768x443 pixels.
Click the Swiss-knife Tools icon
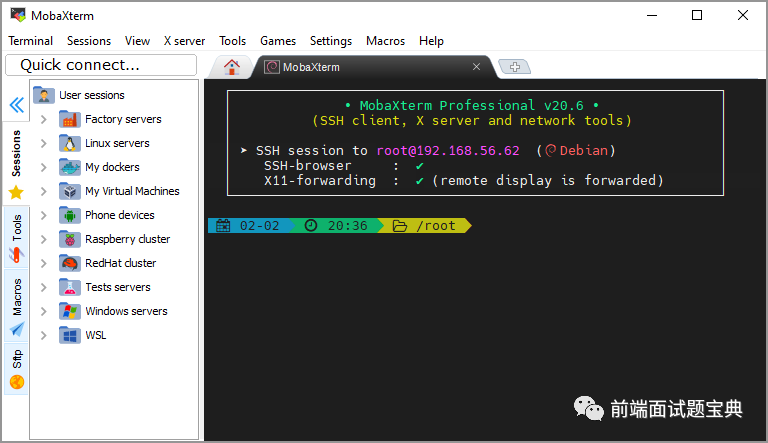[x=16, y=255]
